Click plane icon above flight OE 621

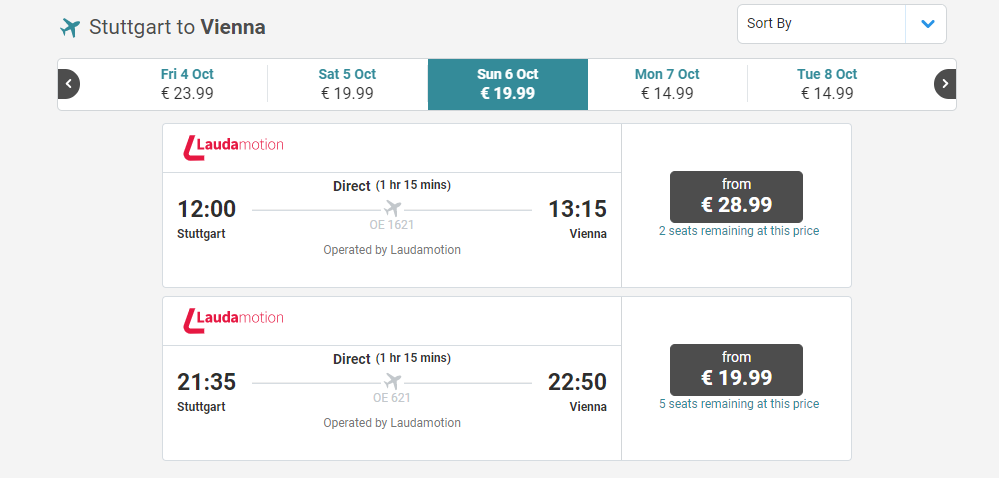392,382
